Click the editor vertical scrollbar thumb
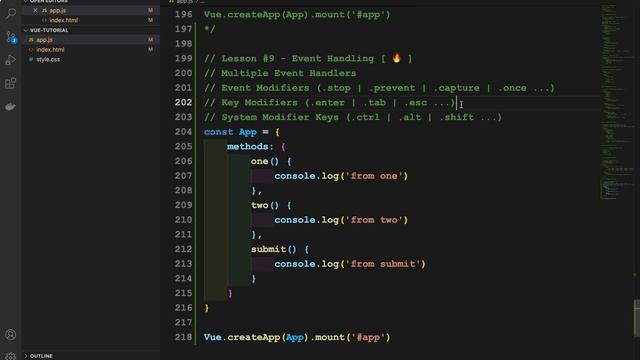The height and width of the screenshot is (360, 640). coord(636,317)
